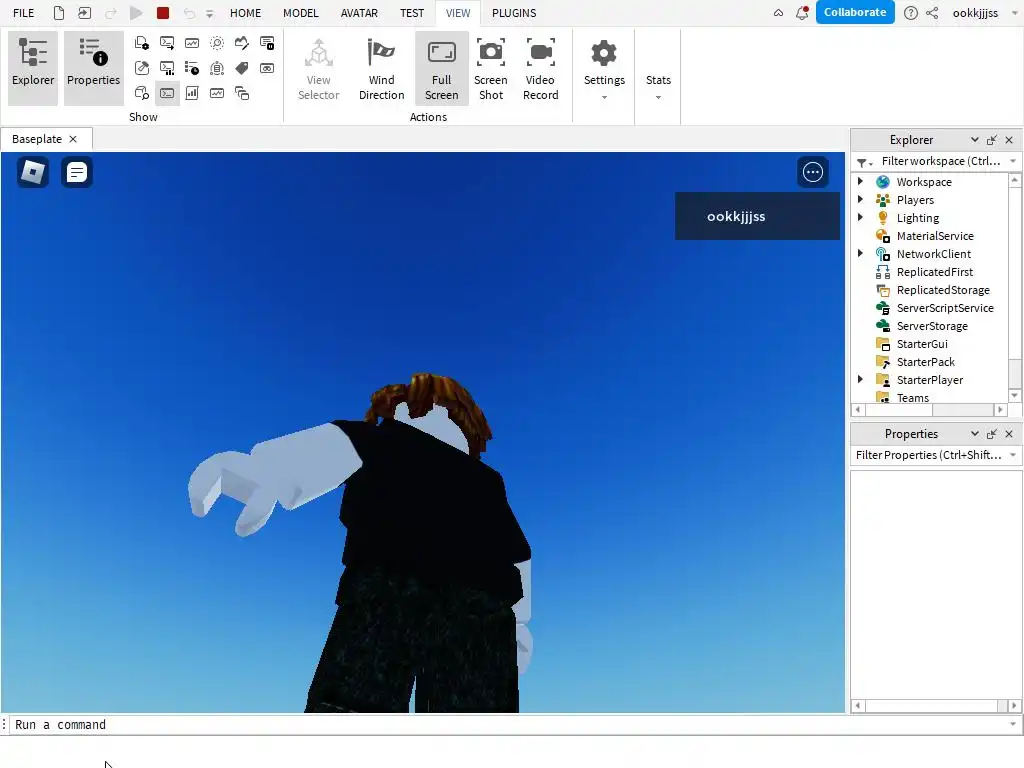Screen dimensions: 1024x768
Task: Start Video Record
Action: click(541, 52)
